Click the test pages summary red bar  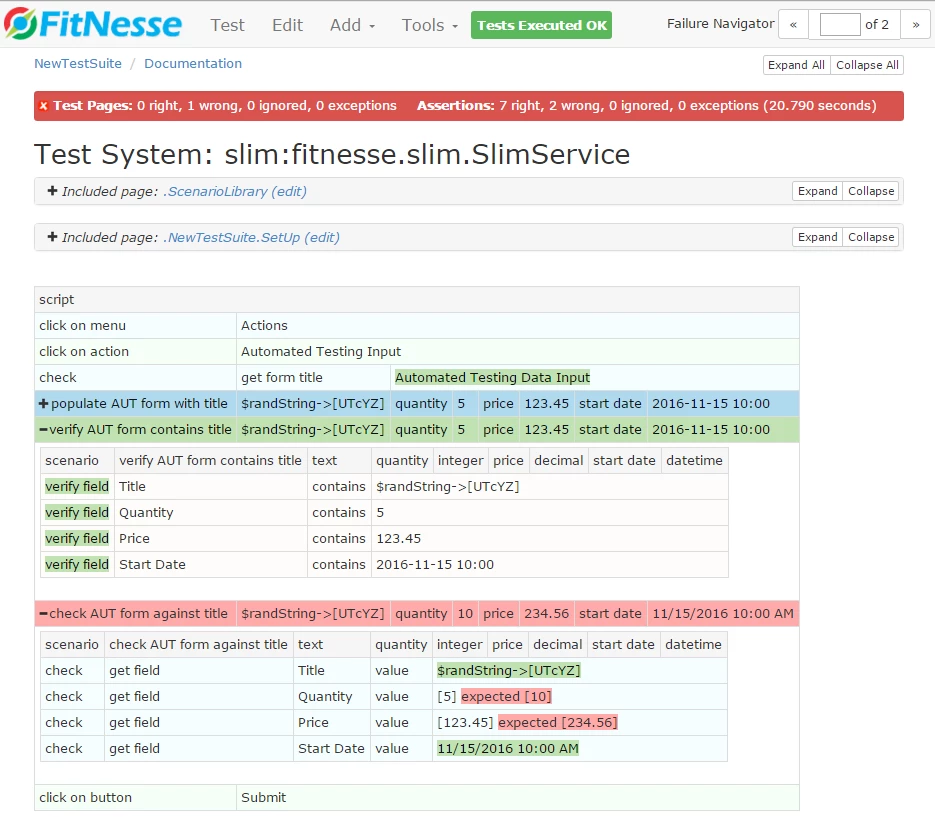click(469, 106)
